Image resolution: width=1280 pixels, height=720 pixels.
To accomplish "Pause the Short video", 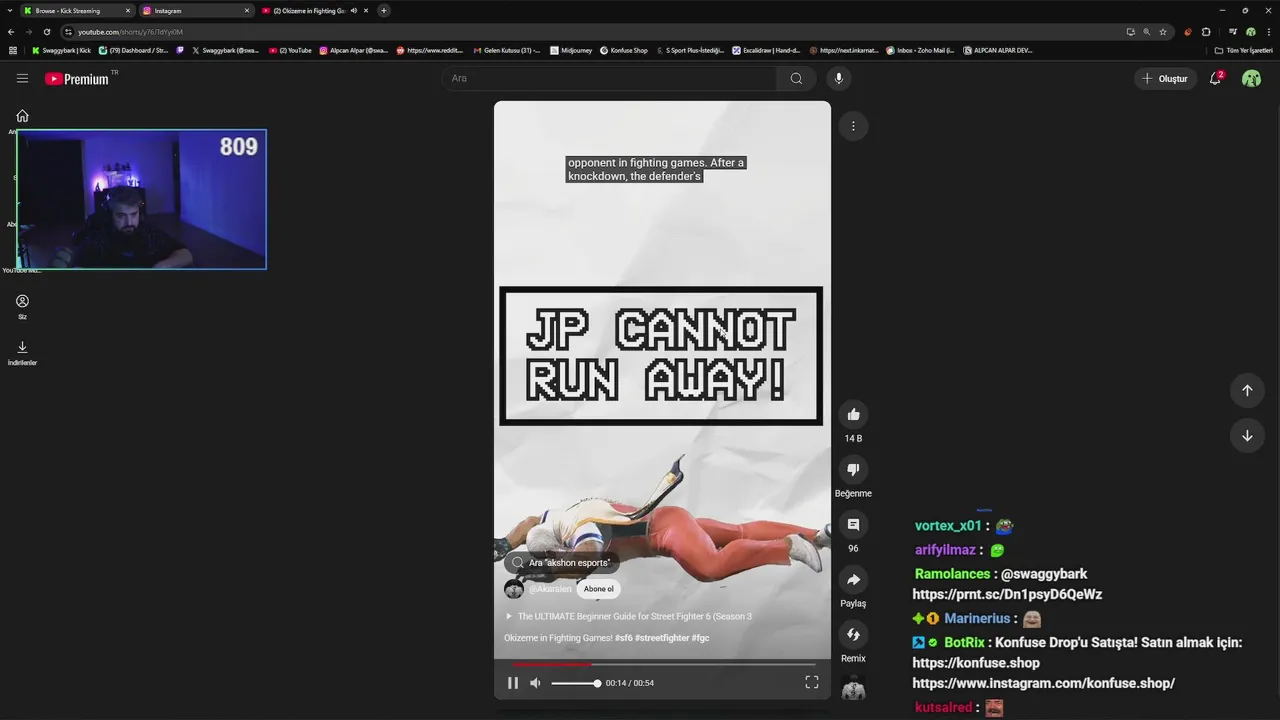I will coord(513,683).
